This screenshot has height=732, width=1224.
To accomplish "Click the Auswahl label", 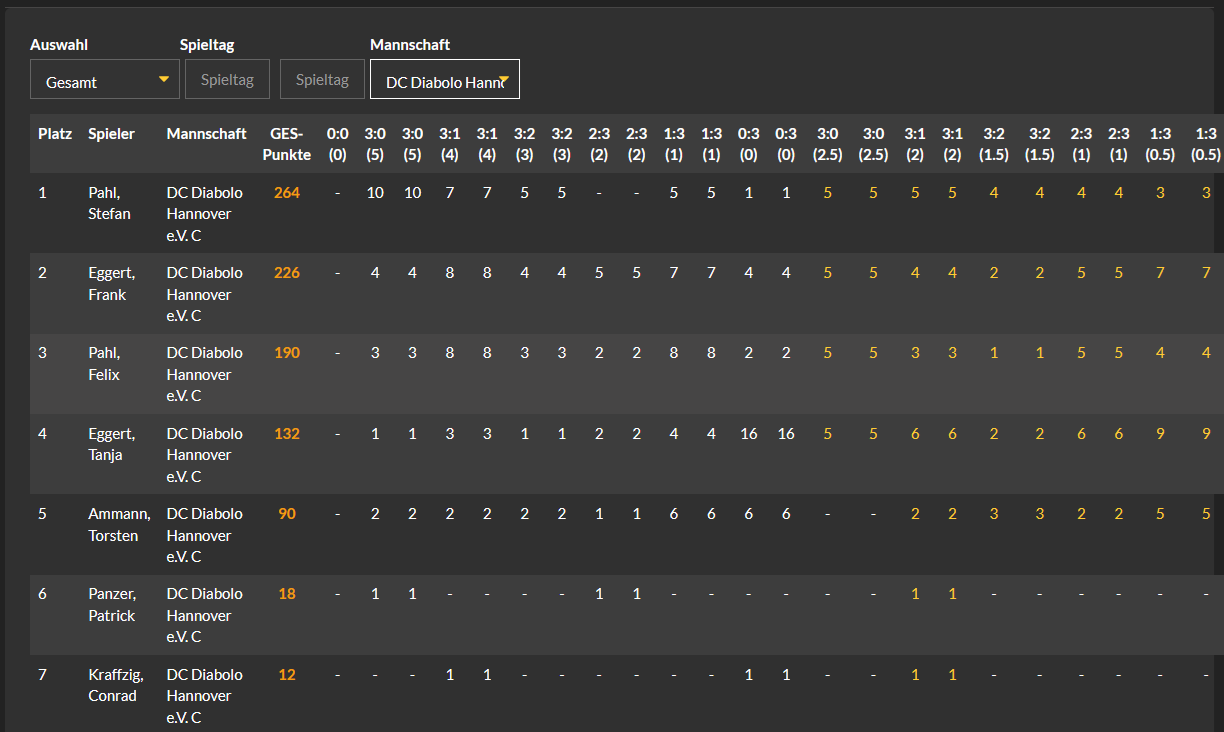I will click(x=59, y=45).
